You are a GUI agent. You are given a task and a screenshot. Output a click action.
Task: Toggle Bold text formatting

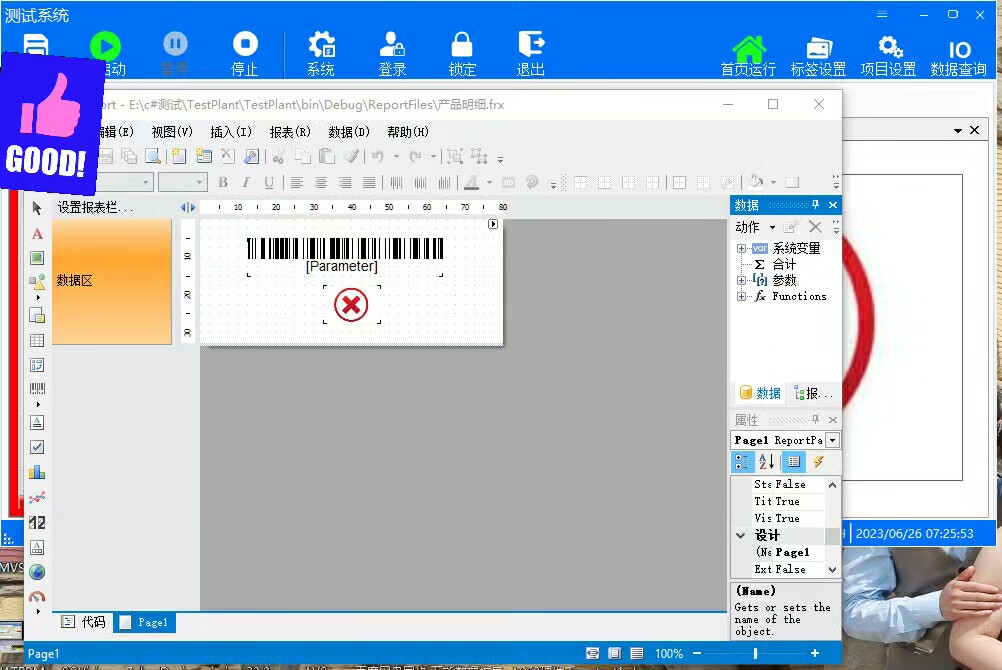pyautogui.click(x=223, y=182)
